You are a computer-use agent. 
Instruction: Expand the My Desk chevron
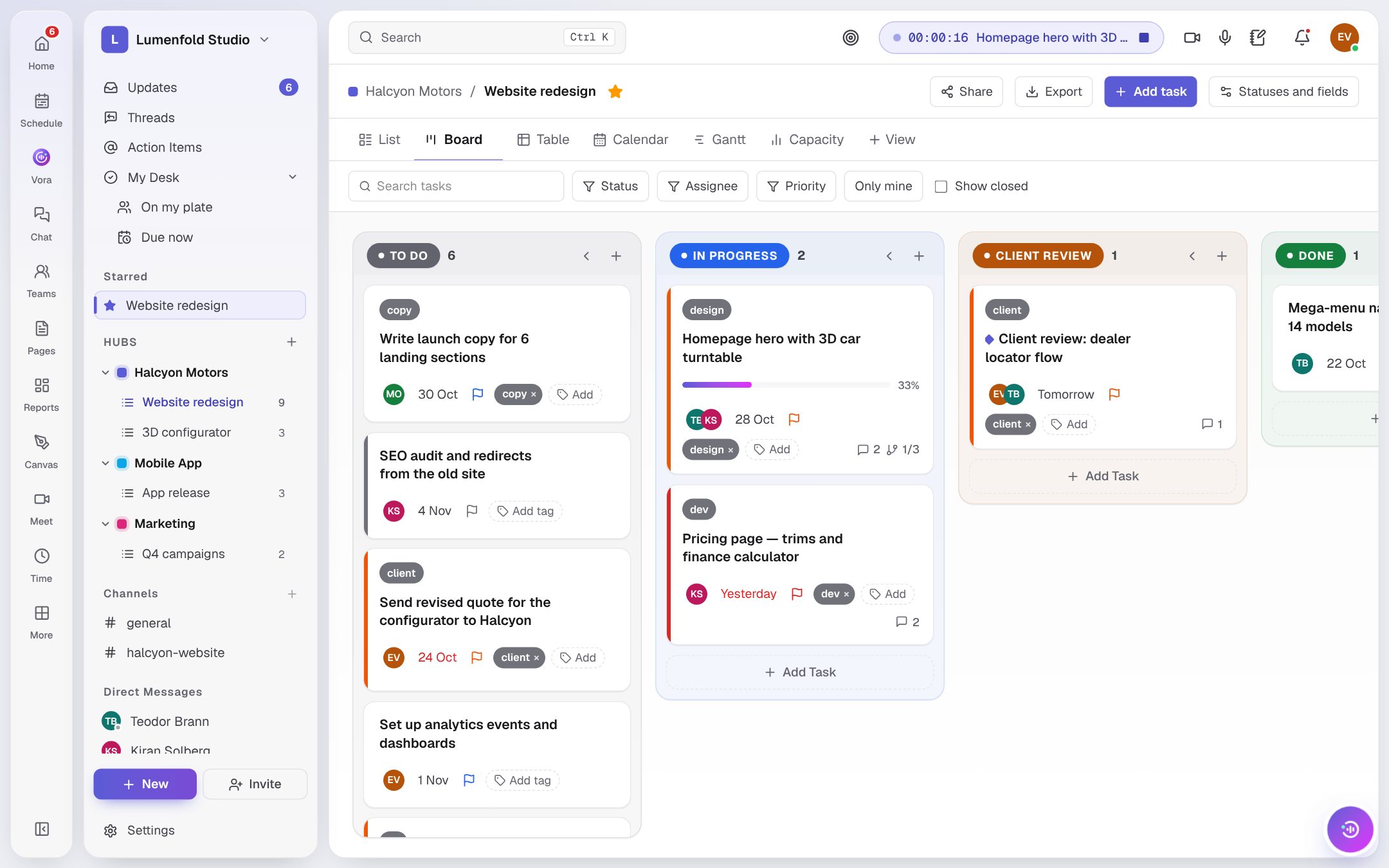coord(292,177)
